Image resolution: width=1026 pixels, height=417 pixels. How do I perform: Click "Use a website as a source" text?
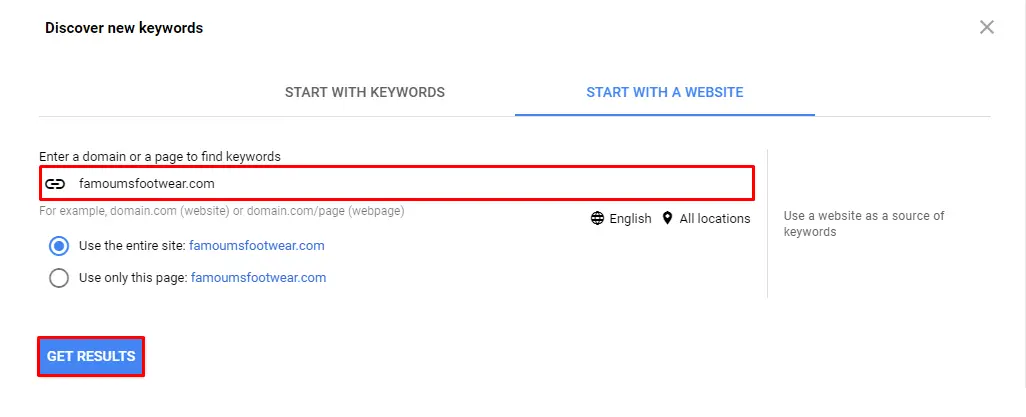coord(864,223)
